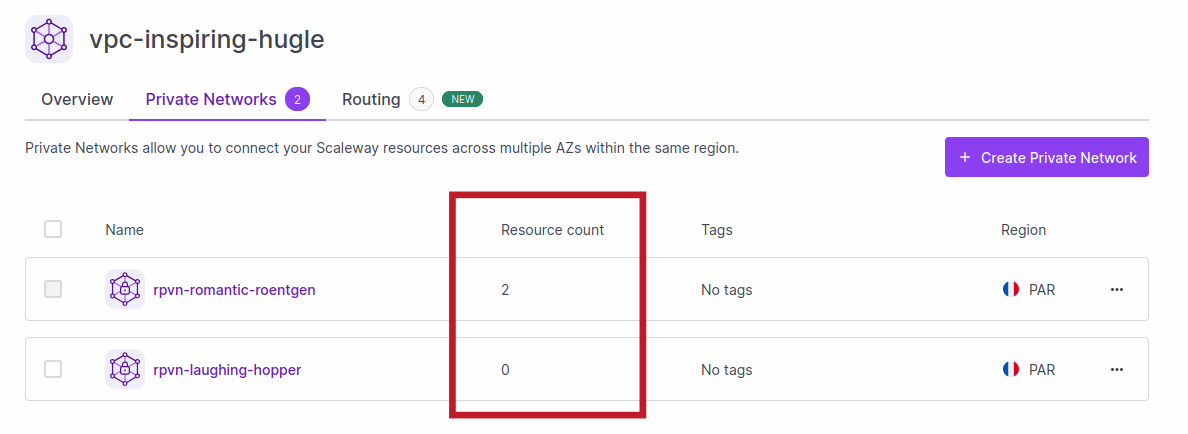Click the rpvn-romantic-roentgen network icon
Image resolution: width=1188 pixels, height=434 pixels.
pyautogui.click(x=124, y=289)
